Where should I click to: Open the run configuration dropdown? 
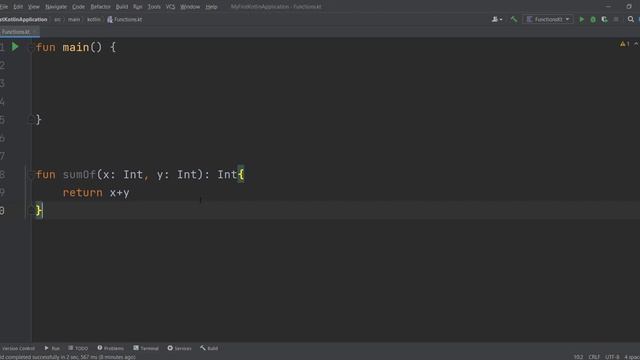click(x=548, y=19)
